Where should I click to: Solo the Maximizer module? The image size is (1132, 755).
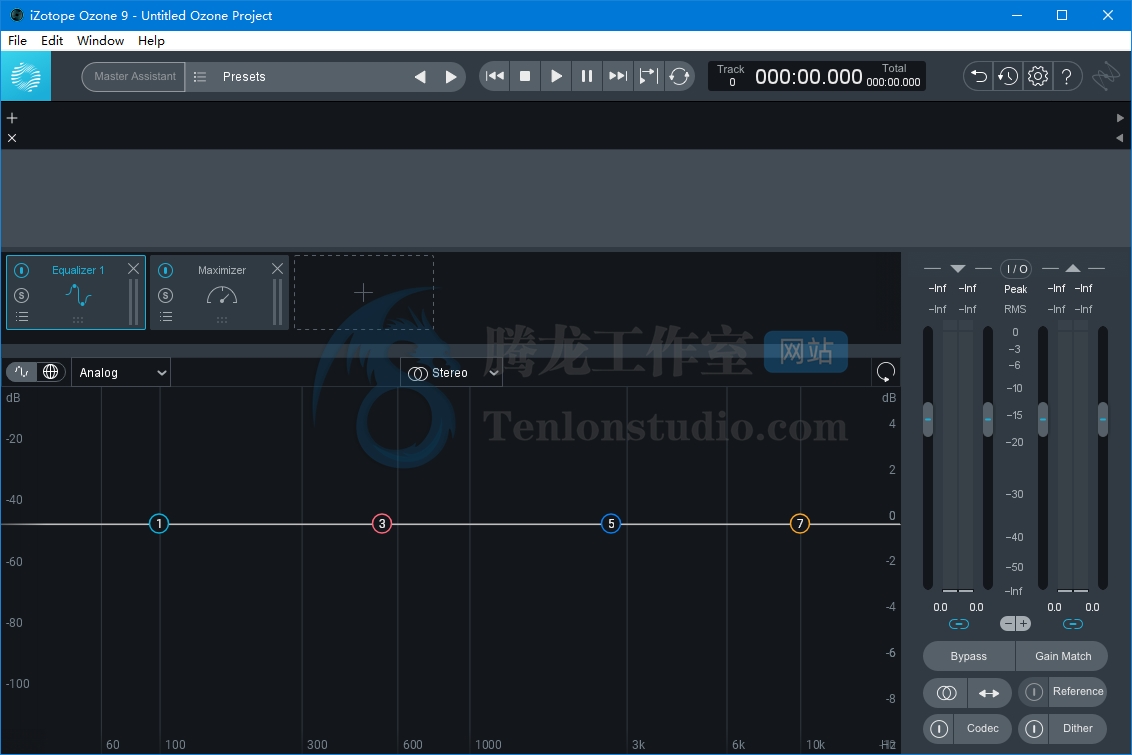point(165,295)
